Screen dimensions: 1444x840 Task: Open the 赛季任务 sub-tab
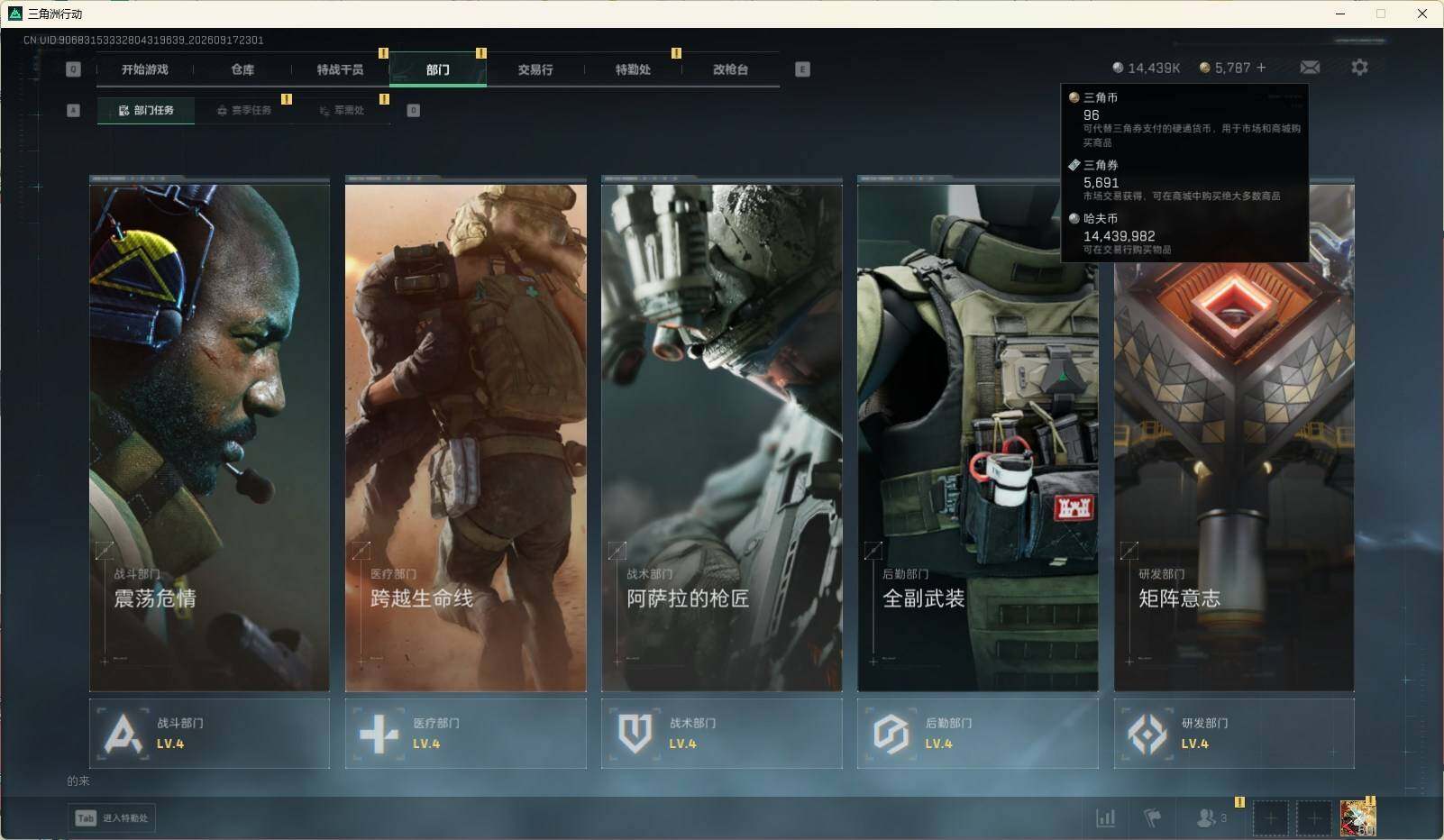243,110
